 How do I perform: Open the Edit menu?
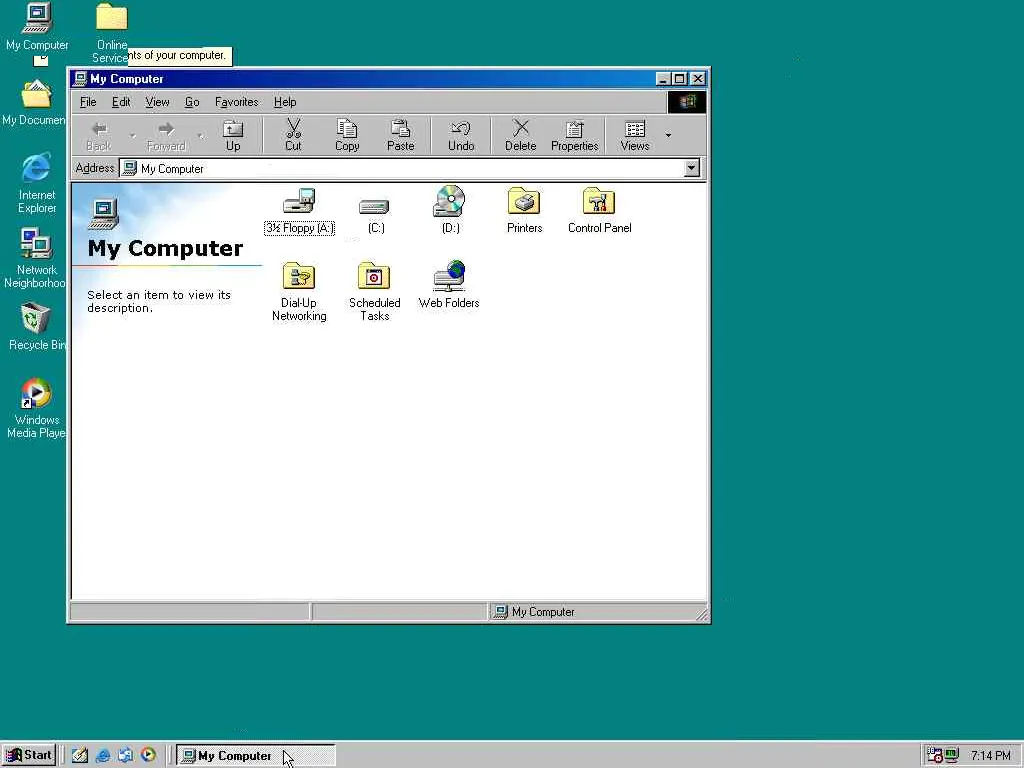tap(121, 102)
